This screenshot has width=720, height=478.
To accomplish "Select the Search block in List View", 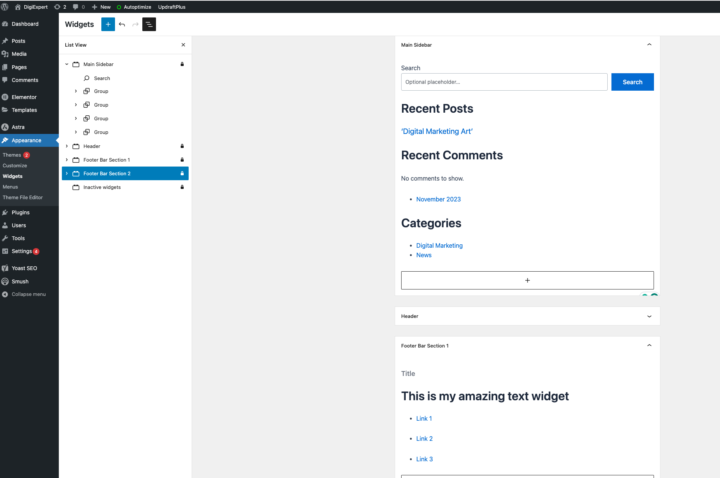I will click(x=101, y=78).
